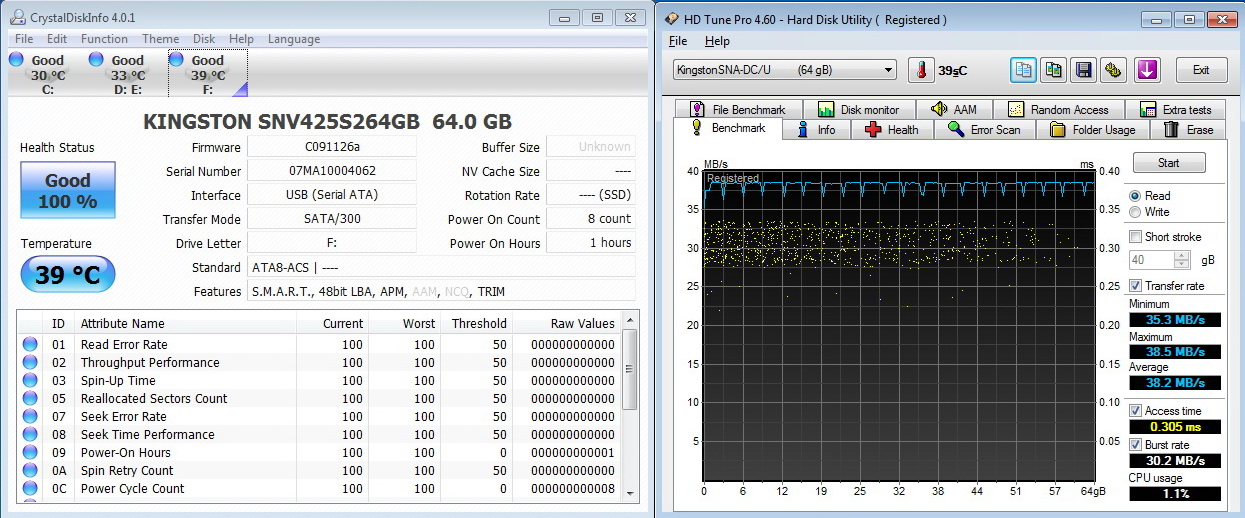Click the thermometer temperature icon in HD Tune
This screenshot has width=1245, height=518.
[920, 70]
